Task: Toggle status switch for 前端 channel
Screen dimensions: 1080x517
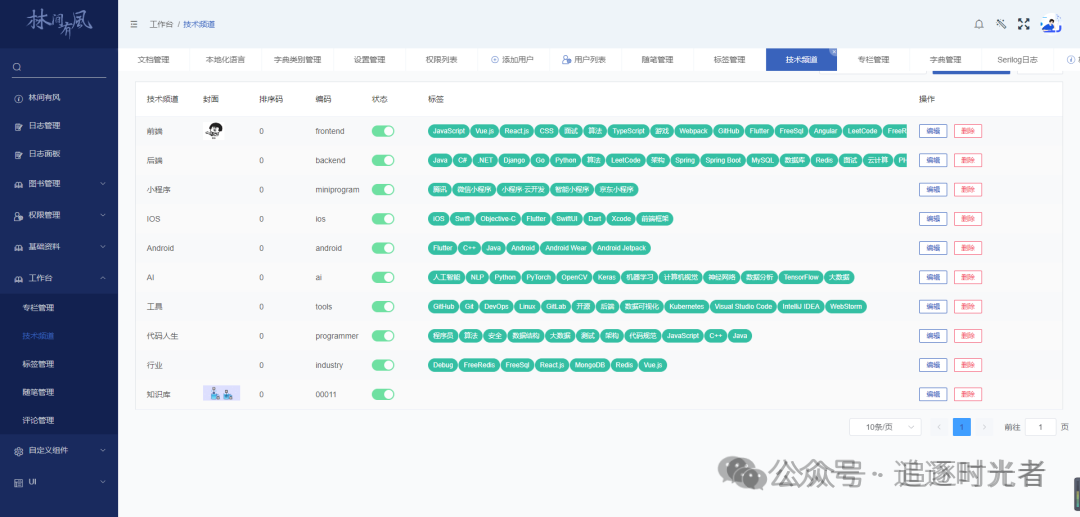Action: tap(383, 131)
